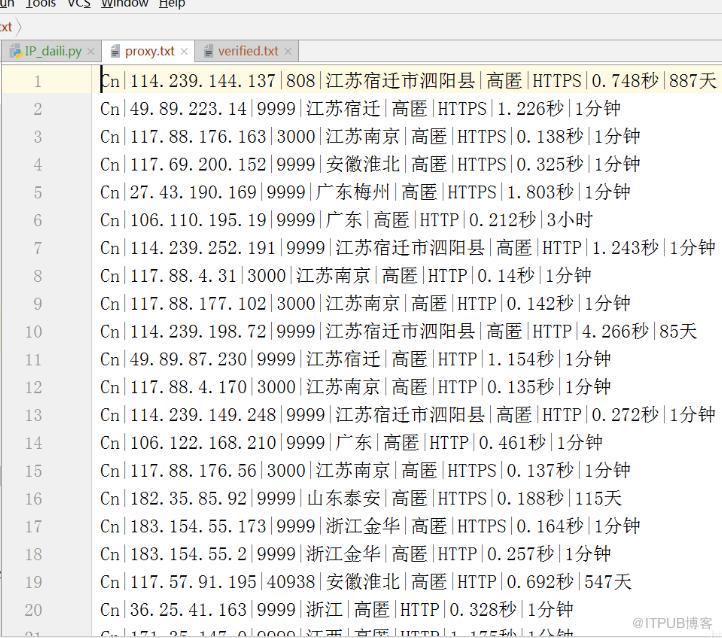This screenshot has width=722, height=638.
Task: Click the value 115天 on line 16
Action: point(598,499)
